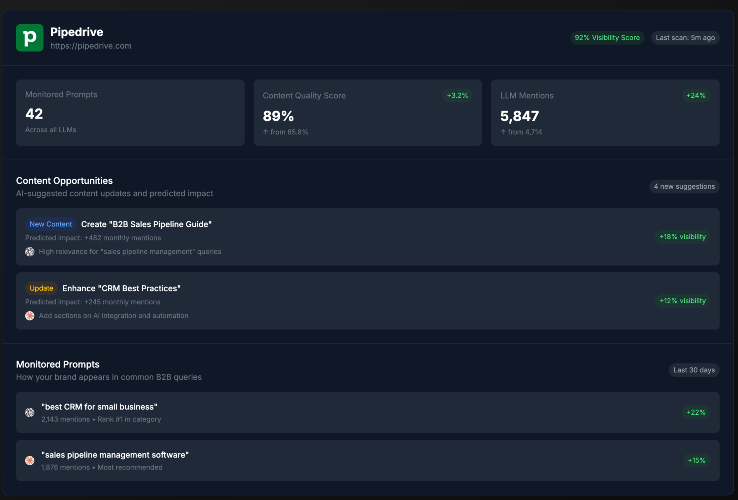Screen dimensions: 738x500
Task: Click the "from 4,714" comparison text
Action: pos(521,132)
